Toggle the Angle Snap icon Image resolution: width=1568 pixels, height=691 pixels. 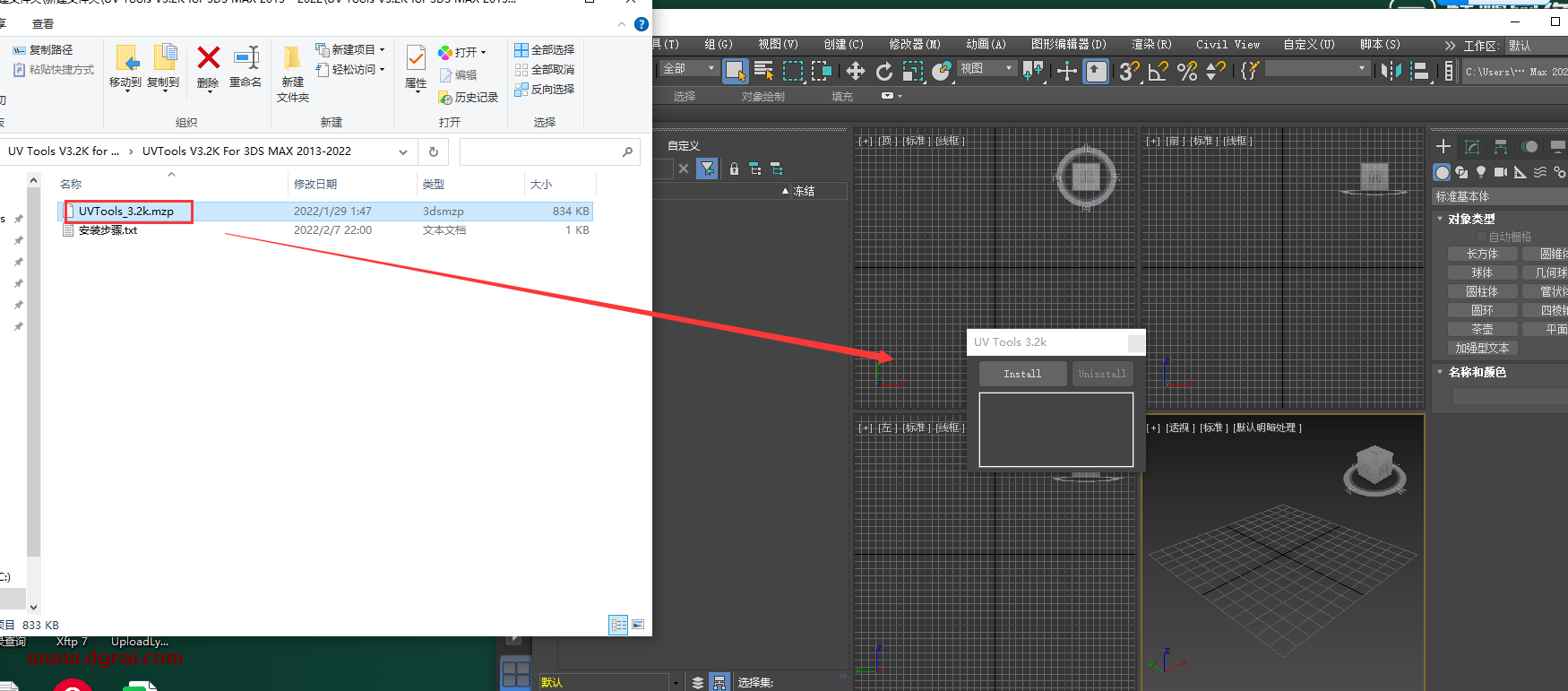(x=1158, y=71)
